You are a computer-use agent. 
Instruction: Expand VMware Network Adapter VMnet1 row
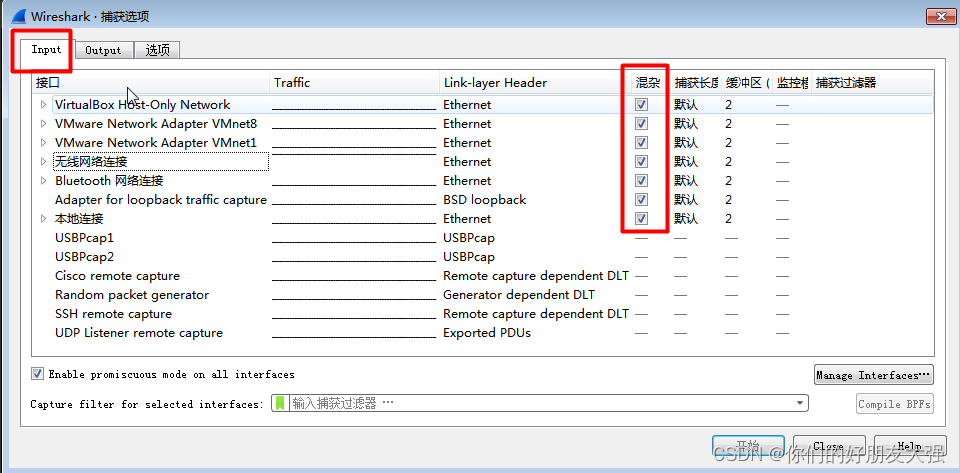pyautogui.click(x=43, y=143)
